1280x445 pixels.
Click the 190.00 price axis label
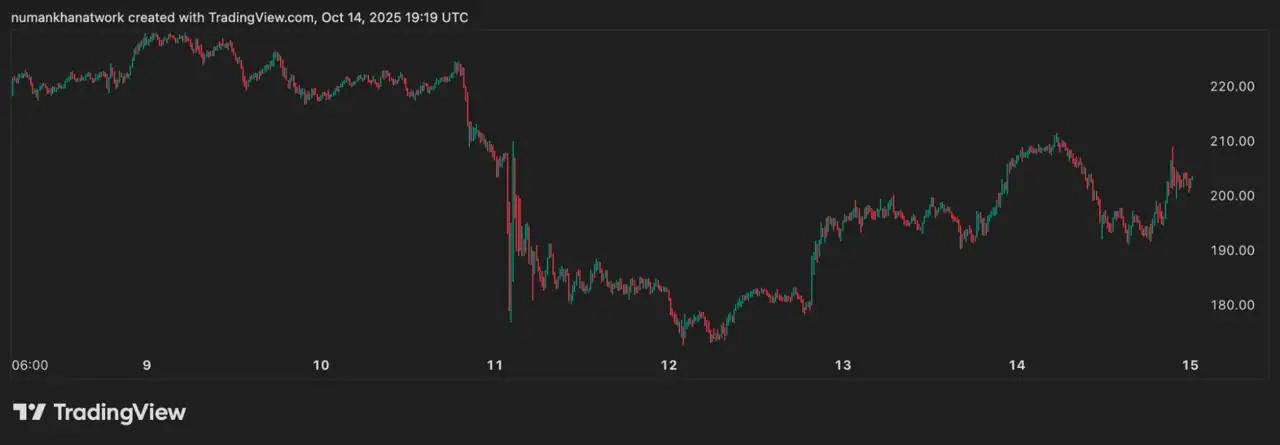(x=1232, y=250)
